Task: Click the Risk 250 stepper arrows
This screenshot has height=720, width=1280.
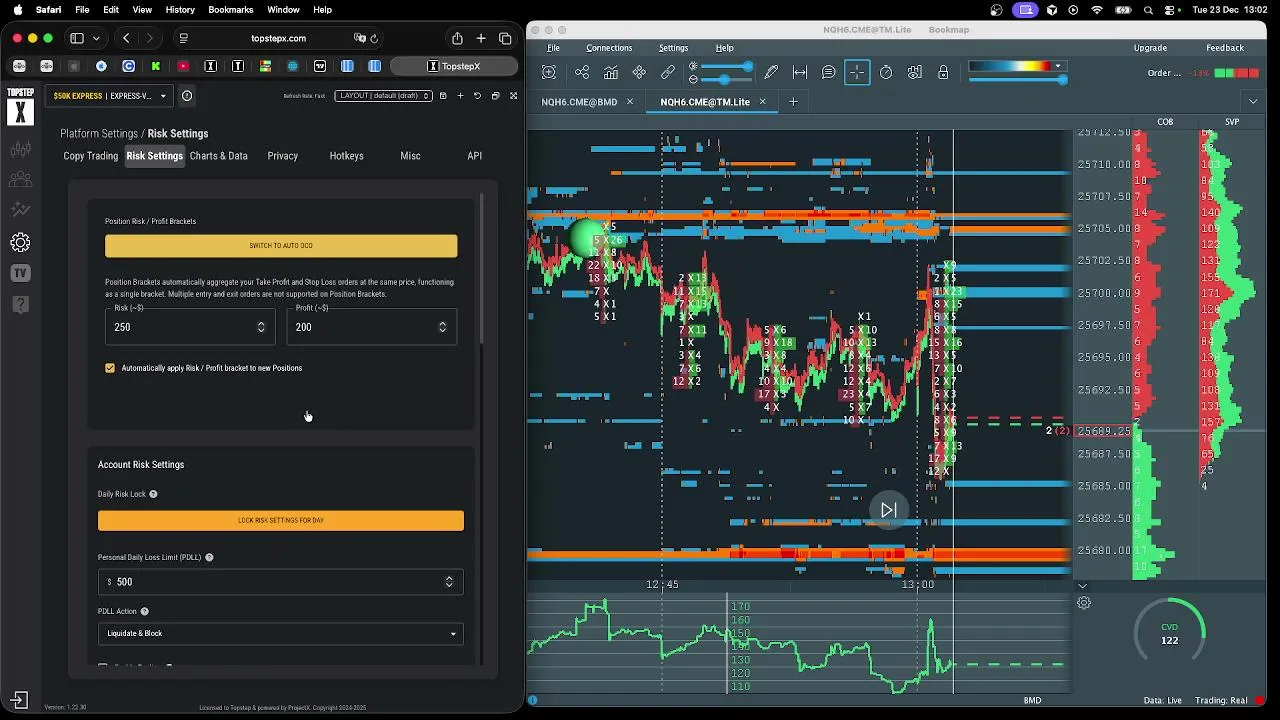Action: point(261,327)
